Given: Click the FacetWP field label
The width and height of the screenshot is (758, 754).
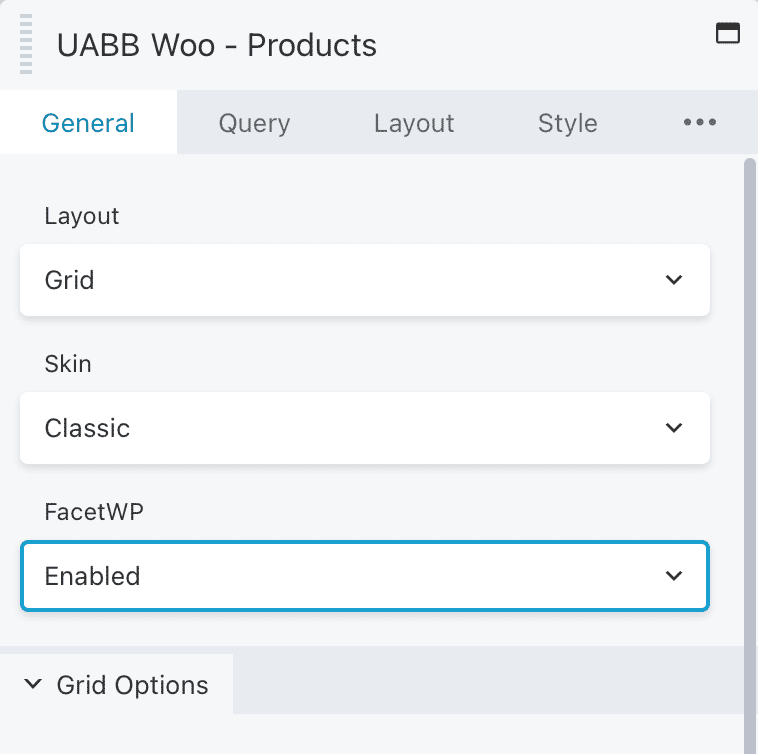Looking at the screenshot, I should pos(94,511).
